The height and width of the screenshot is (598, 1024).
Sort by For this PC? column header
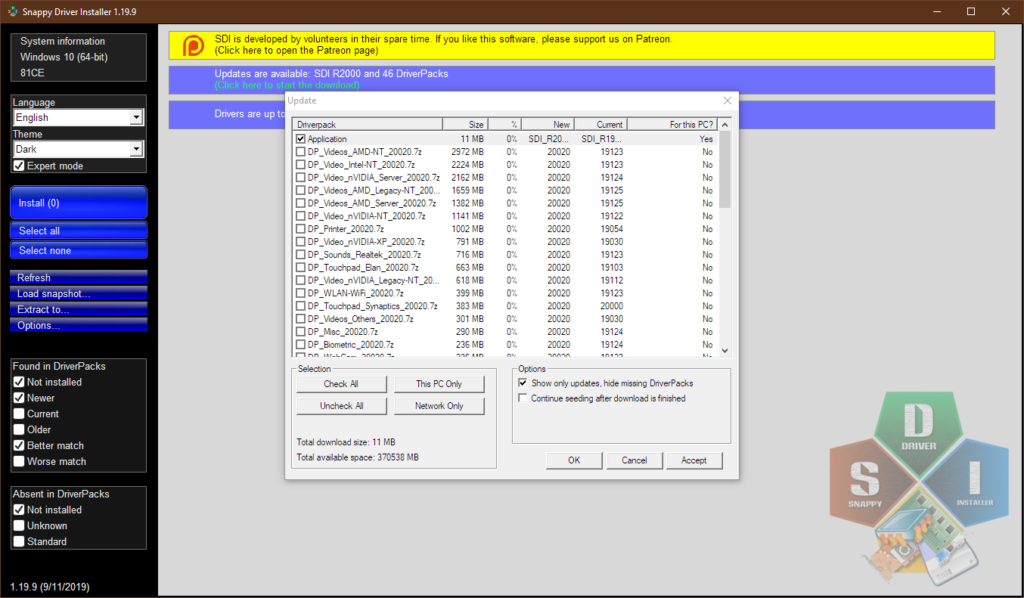coord(672,124)
